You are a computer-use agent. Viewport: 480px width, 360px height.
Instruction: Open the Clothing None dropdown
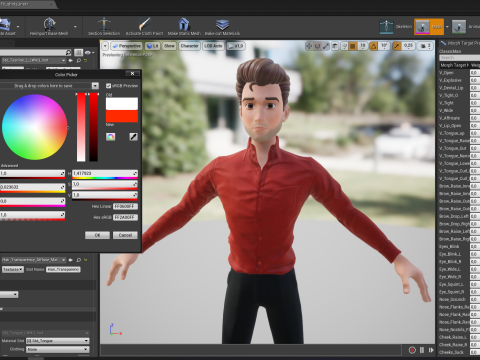pos(58,349)
